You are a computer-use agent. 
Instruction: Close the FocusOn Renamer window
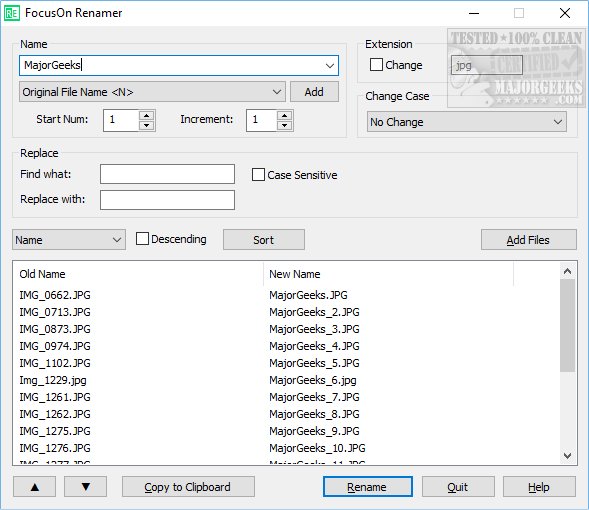(x=565, y=13)
